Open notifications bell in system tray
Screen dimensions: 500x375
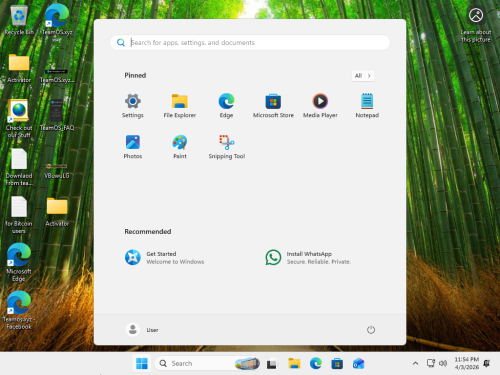tap(487, 363)
